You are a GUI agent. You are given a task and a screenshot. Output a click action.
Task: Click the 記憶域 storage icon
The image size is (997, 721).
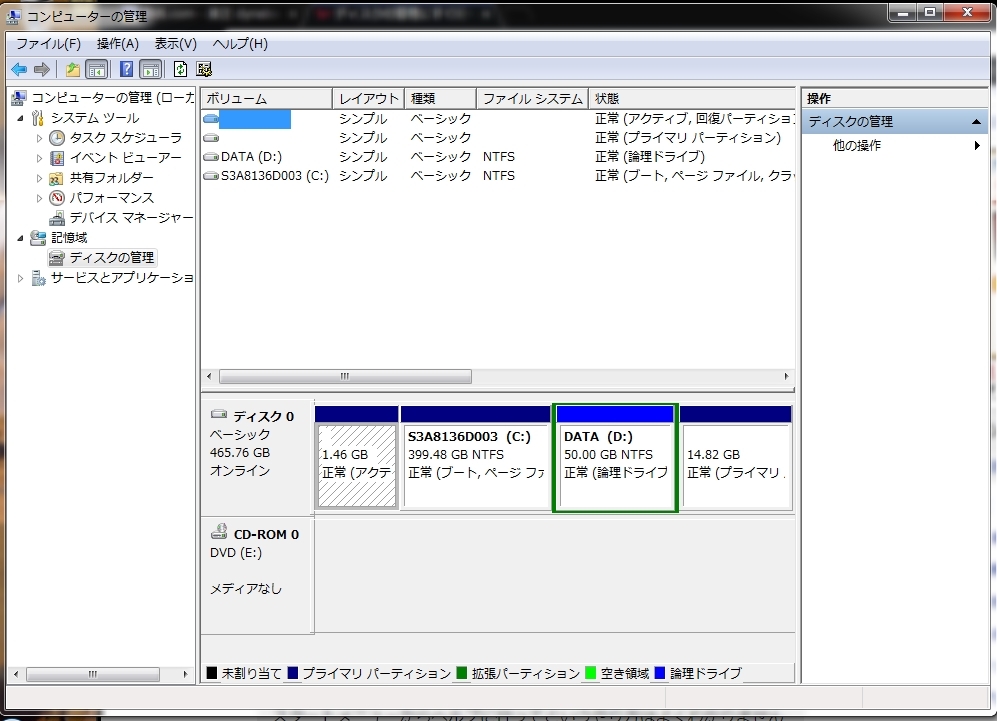tap(38, 238)
